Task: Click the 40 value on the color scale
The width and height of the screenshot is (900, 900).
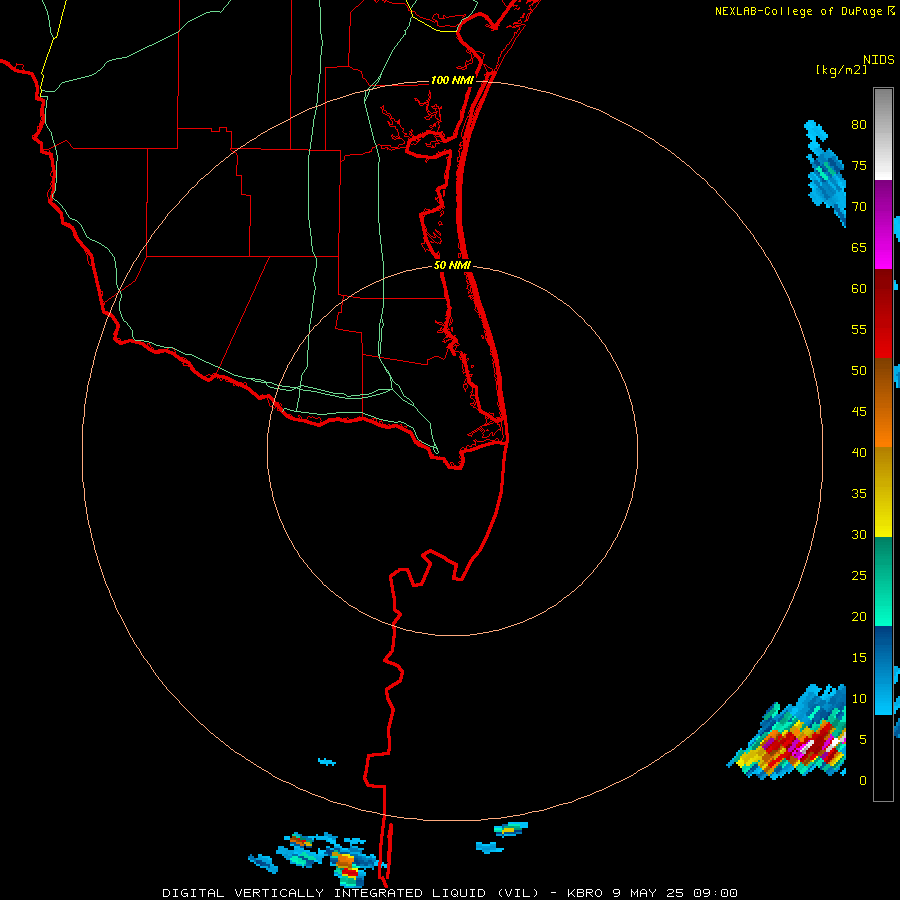Action: tap(859, 452)
